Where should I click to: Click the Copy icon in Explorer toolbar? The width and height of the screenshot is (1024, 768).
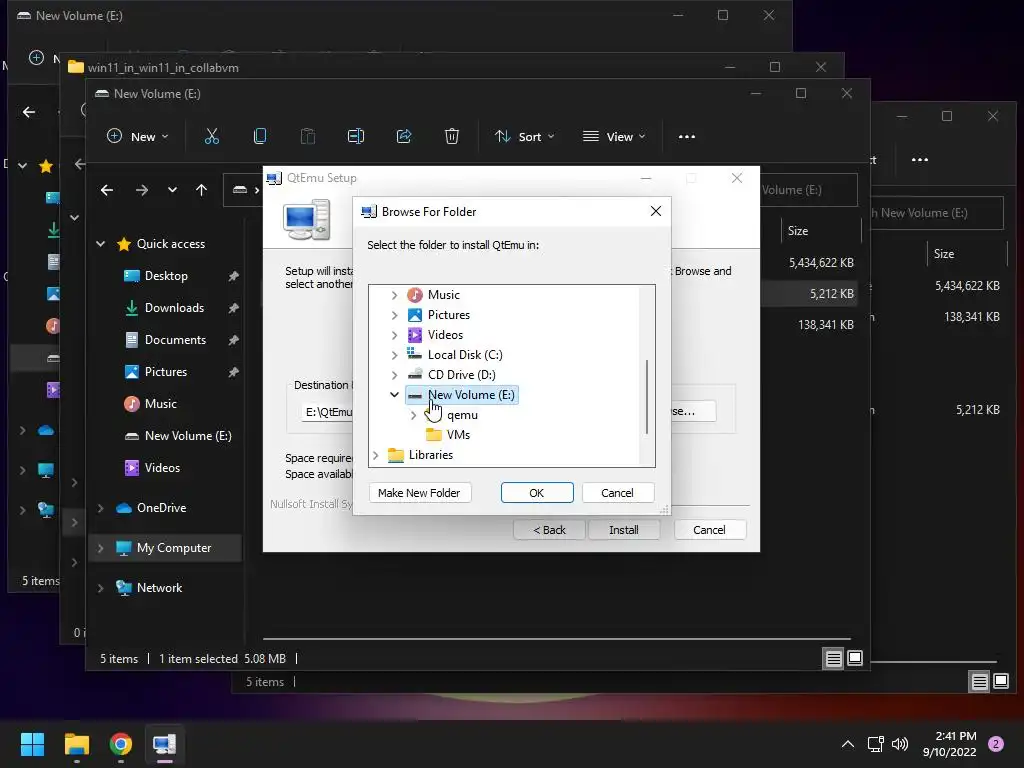[x=260, y=136]
